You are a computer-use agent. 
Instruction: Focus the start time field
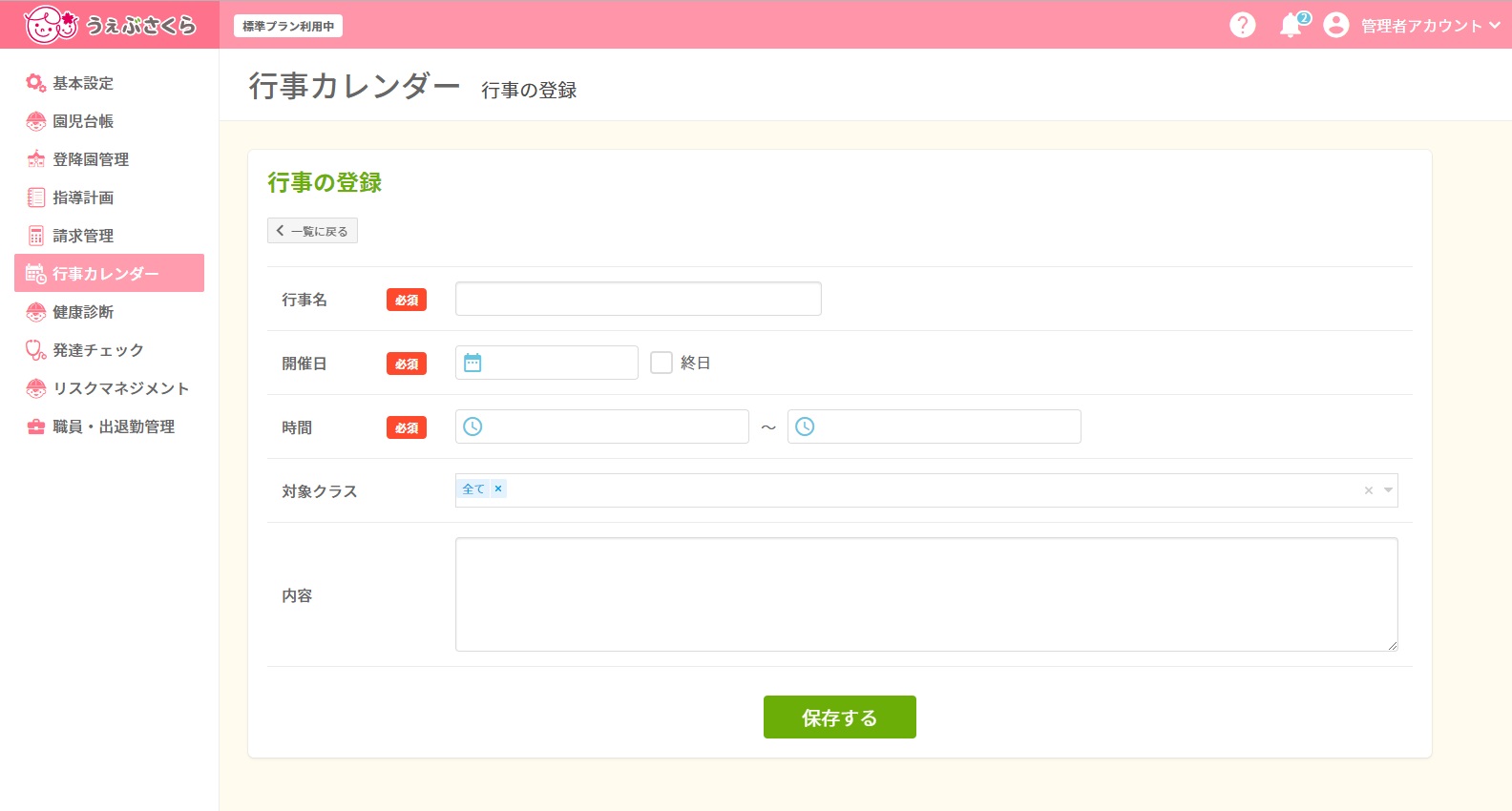pos(602,426)
